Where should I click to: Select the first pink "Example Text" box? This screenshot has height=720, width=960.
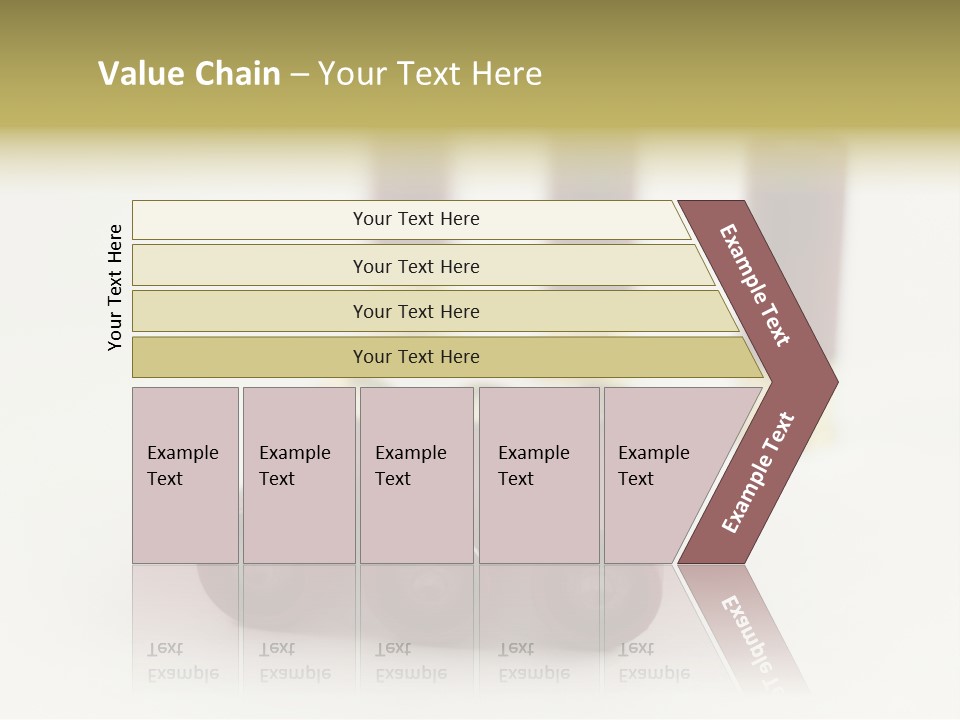click(x=185, y=475)
